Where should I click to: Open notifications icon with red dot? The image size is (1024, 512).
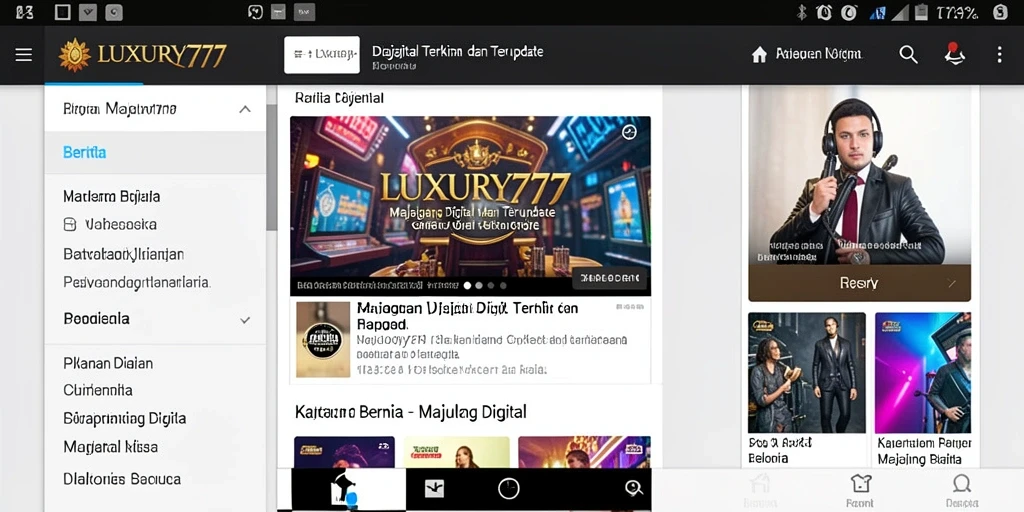tap(955, 54)
